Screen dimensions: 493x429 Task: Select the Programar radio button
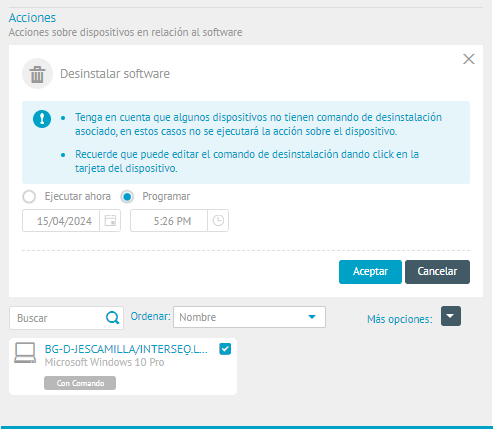(x=127, y=197)
